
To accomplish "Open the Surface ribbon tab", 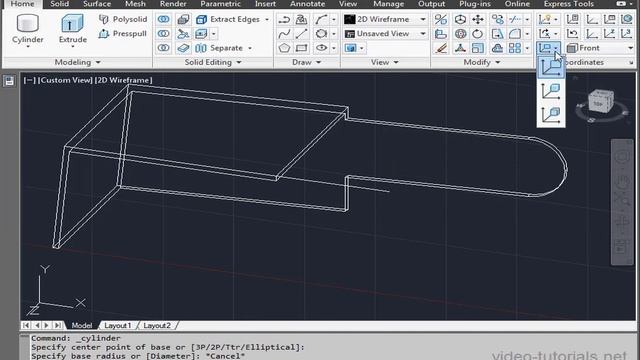I will pyautogui.click(x=97, y=4).
